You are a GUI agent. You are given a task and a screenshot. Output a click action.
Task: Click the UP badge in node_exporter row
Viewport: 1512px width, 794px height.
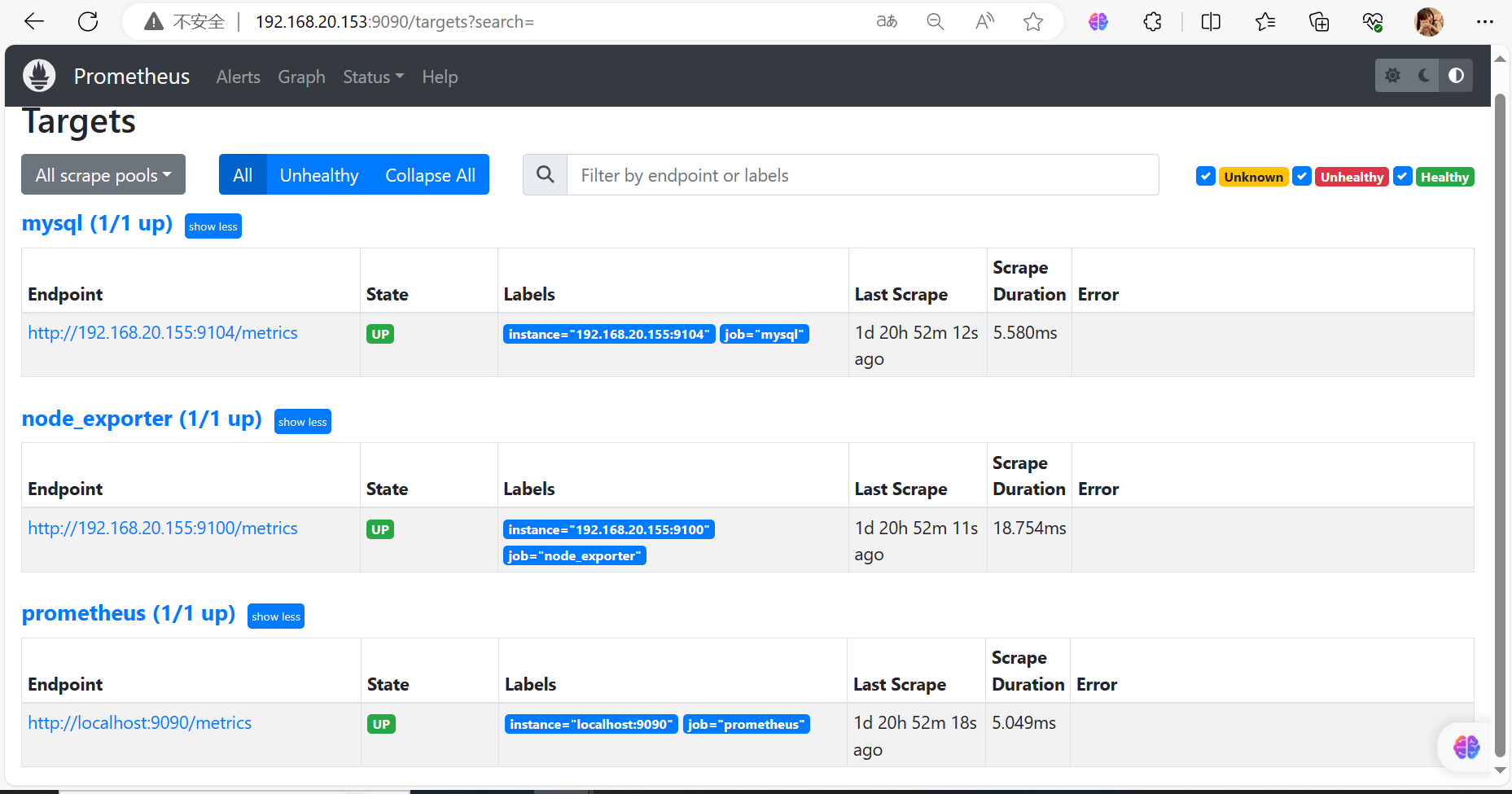coord(380,529)
